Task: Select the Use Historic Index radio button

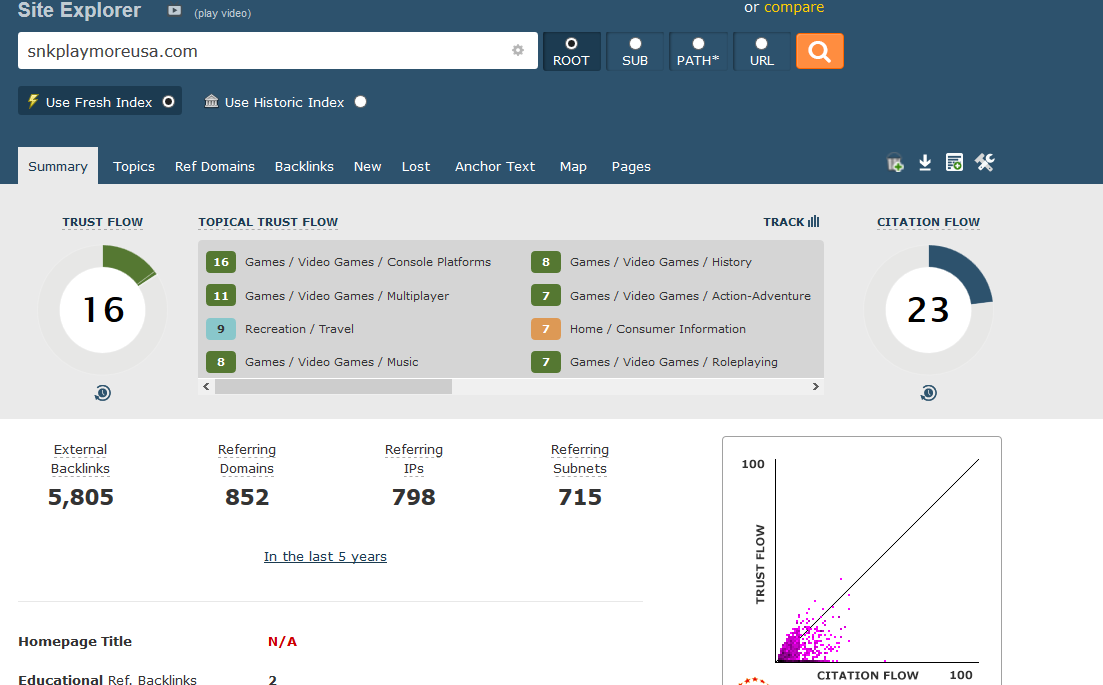Action: click(x=360, y=101)
